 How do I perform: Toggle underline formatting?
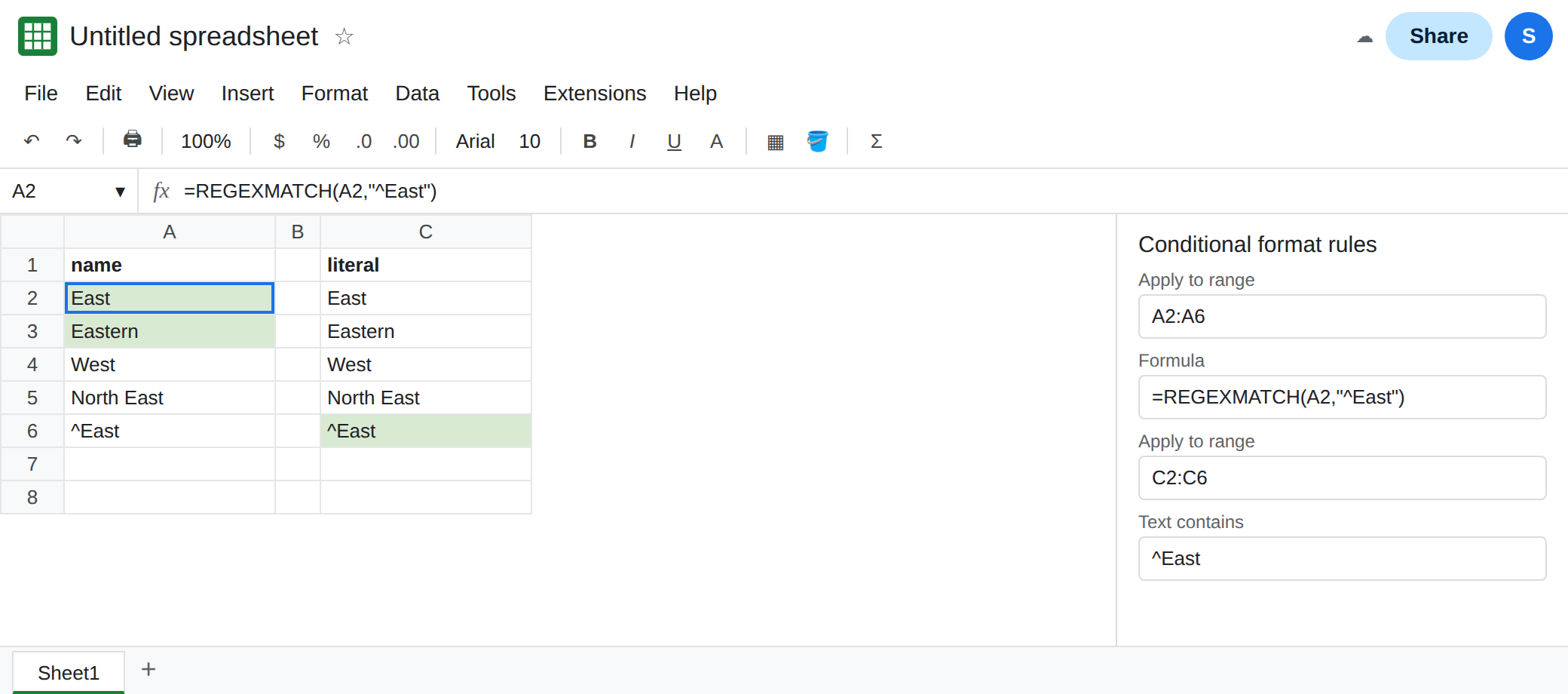[674, 141]
